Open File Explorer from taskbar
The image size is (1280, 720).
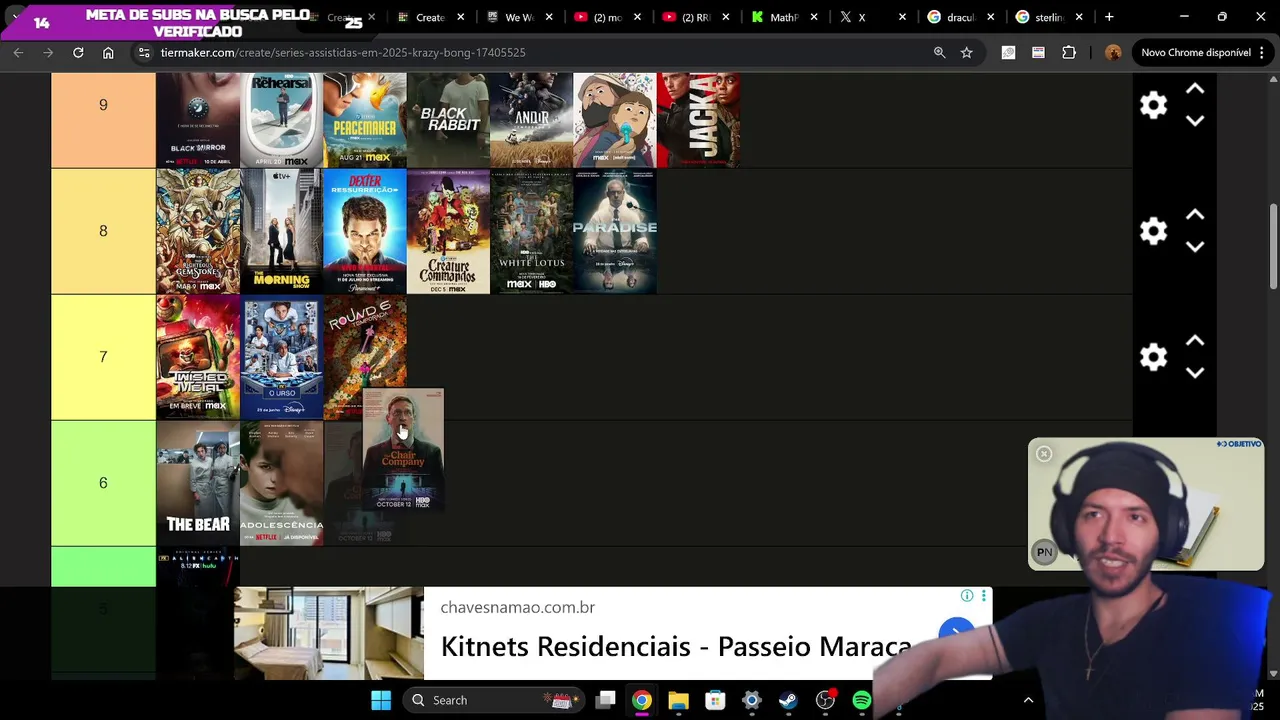[678, 700]
